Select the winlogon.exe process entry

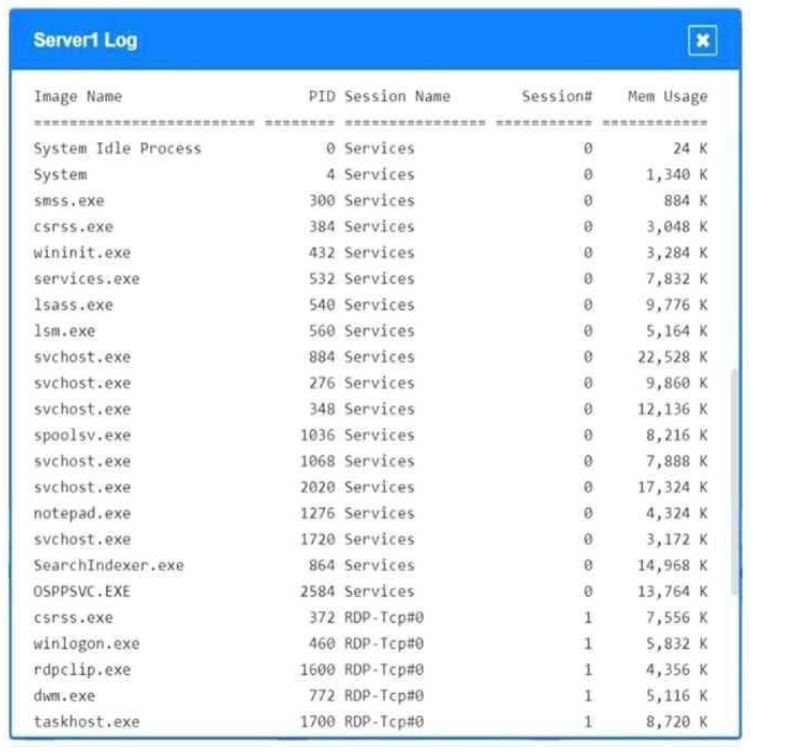(86, 643)
